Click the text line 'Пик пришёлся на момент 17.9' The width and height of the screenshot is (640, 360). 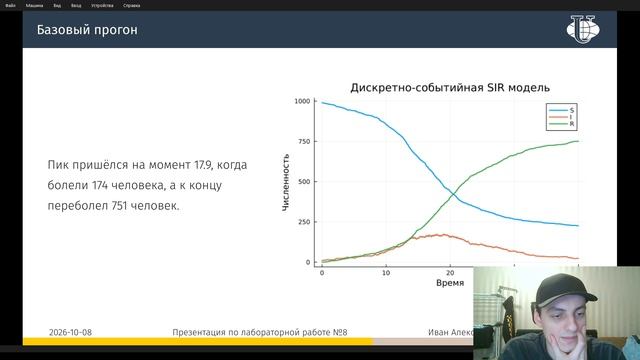(x=130, y=165)
